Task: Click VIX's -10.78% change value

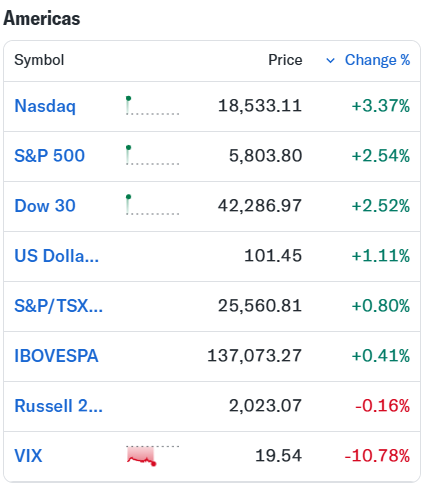Action: (377, 456)
